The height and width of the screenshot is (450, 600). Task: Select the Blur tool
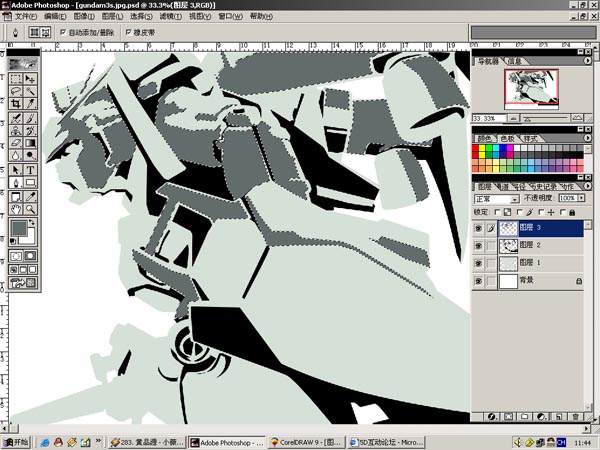[x=16, y=155]
